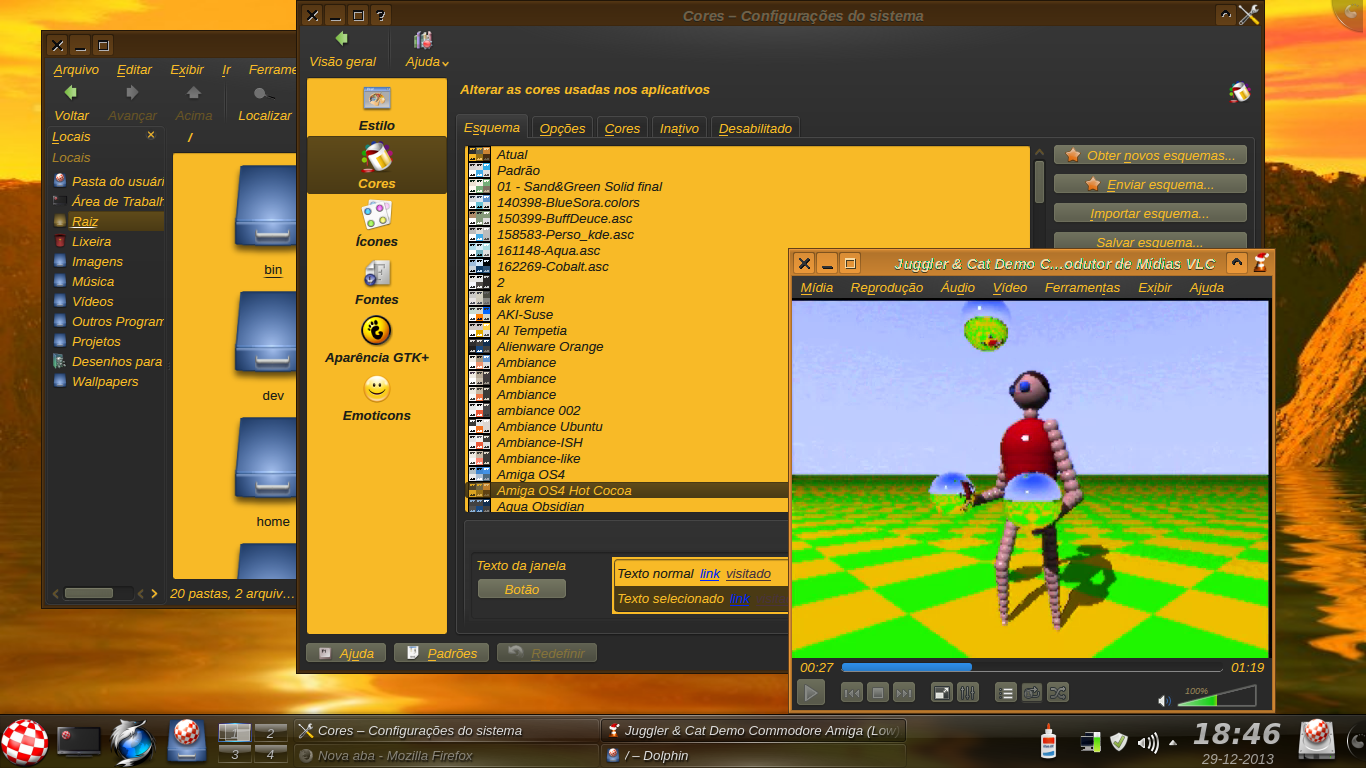Screen dimensions: 1366x768
Task: Switch to the Cores tab
Action: 622,128
